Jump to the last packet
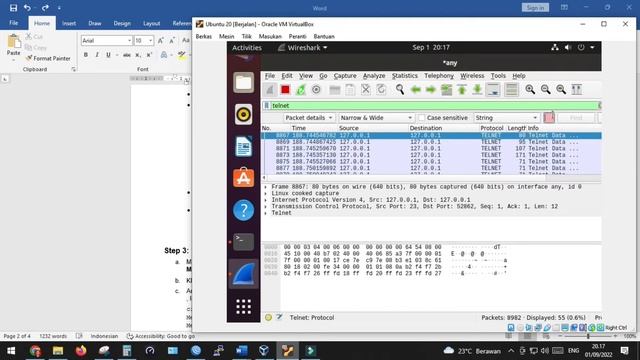Viewport: 640px width, 360px height. point(477,89)
